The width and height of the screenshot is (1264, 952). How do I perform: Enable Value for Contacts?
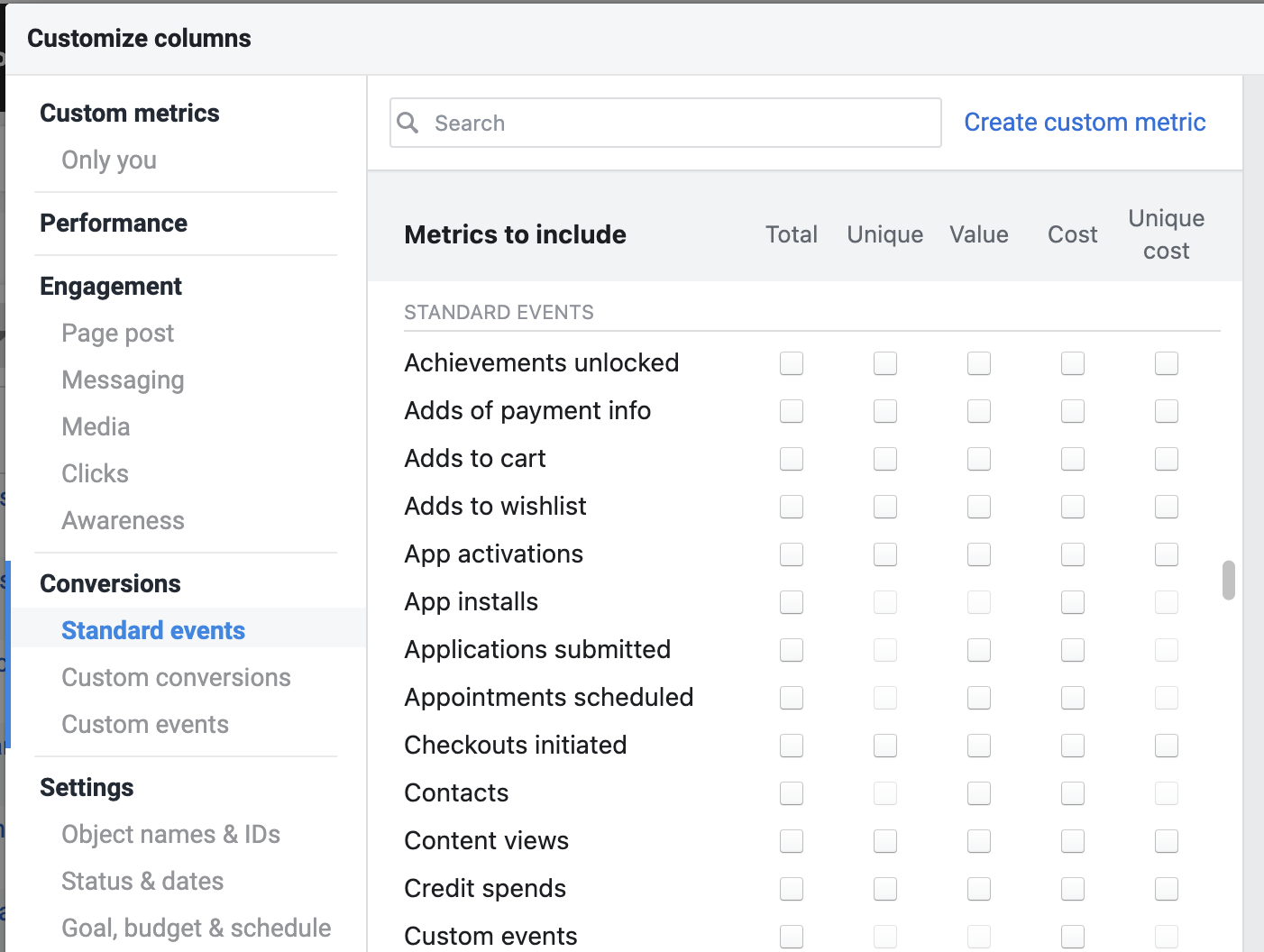[x=979, y=793]
